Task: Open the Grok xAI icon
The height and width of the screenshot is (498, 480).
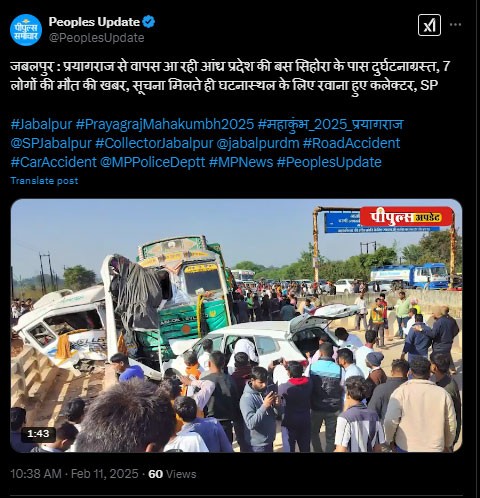Action: coord(429,25)
